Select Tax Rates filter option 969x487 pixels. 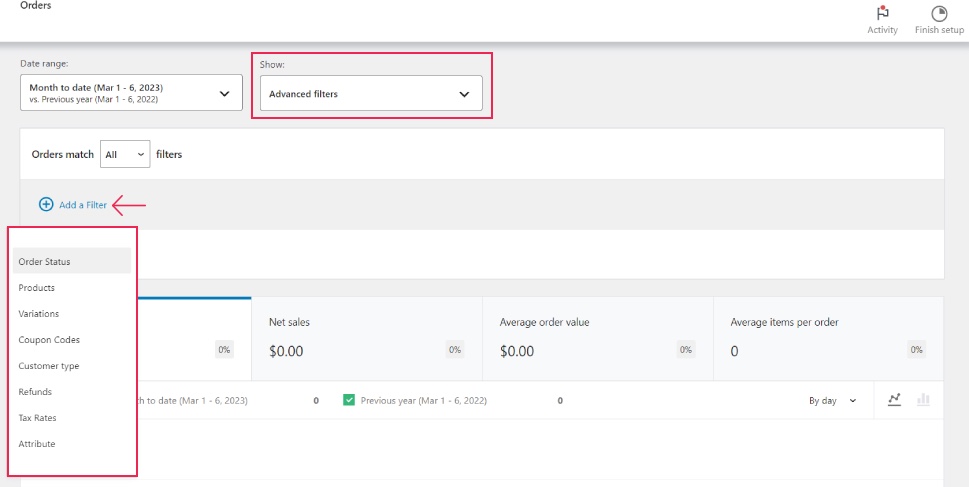pyautogui.click(x=37, y=418)
